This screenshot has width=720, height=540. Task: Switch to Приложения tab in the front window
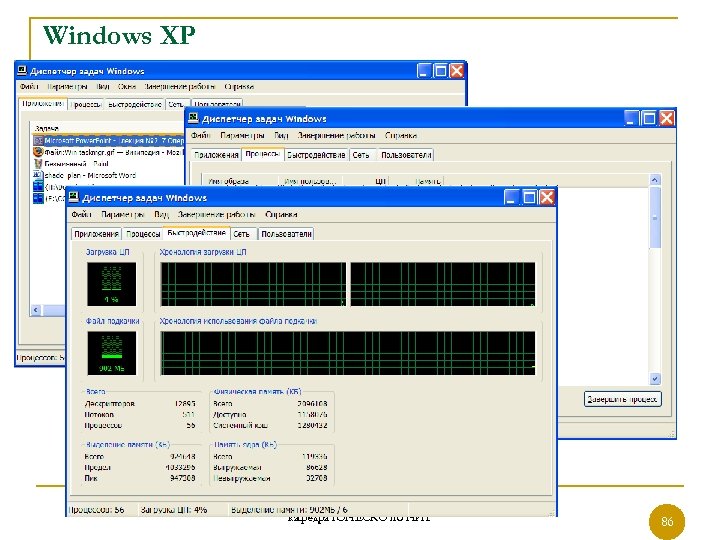point(96,234)
